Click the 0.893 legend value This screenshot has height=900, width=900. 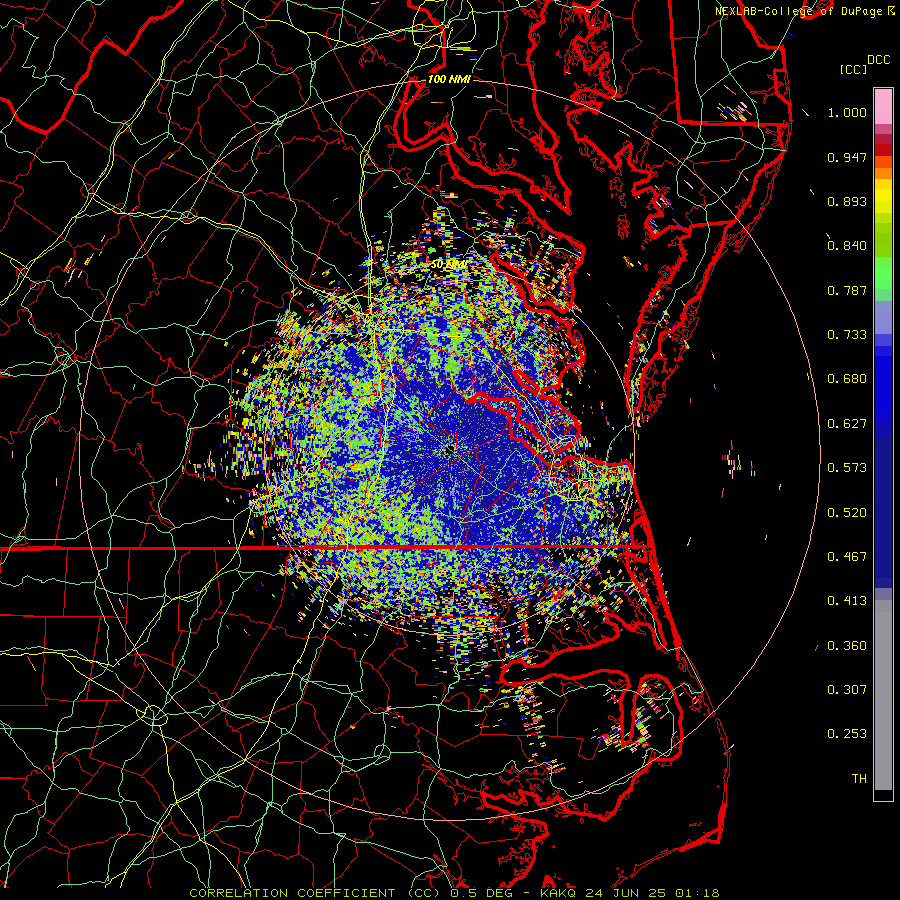click(847, 201)
